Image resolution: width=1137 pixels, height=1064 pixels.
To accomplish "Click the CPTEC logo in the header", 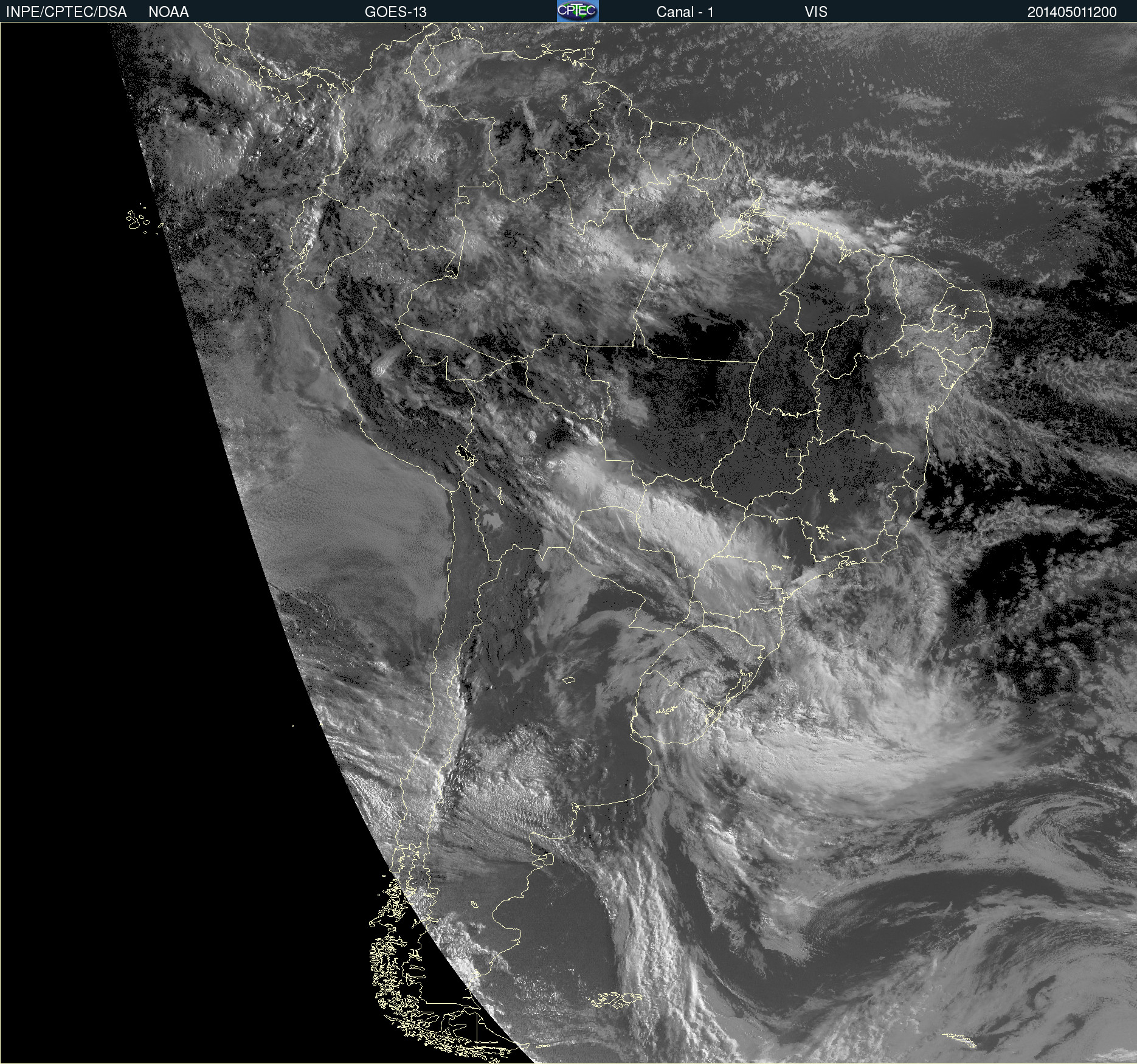I will pyautogui.click(x=578, y=11).
